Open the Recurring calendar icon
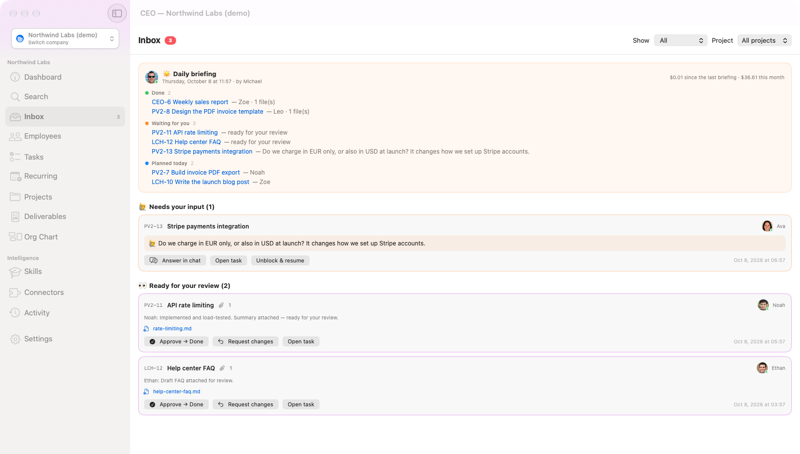800x454 pixels. click(15, 176)
